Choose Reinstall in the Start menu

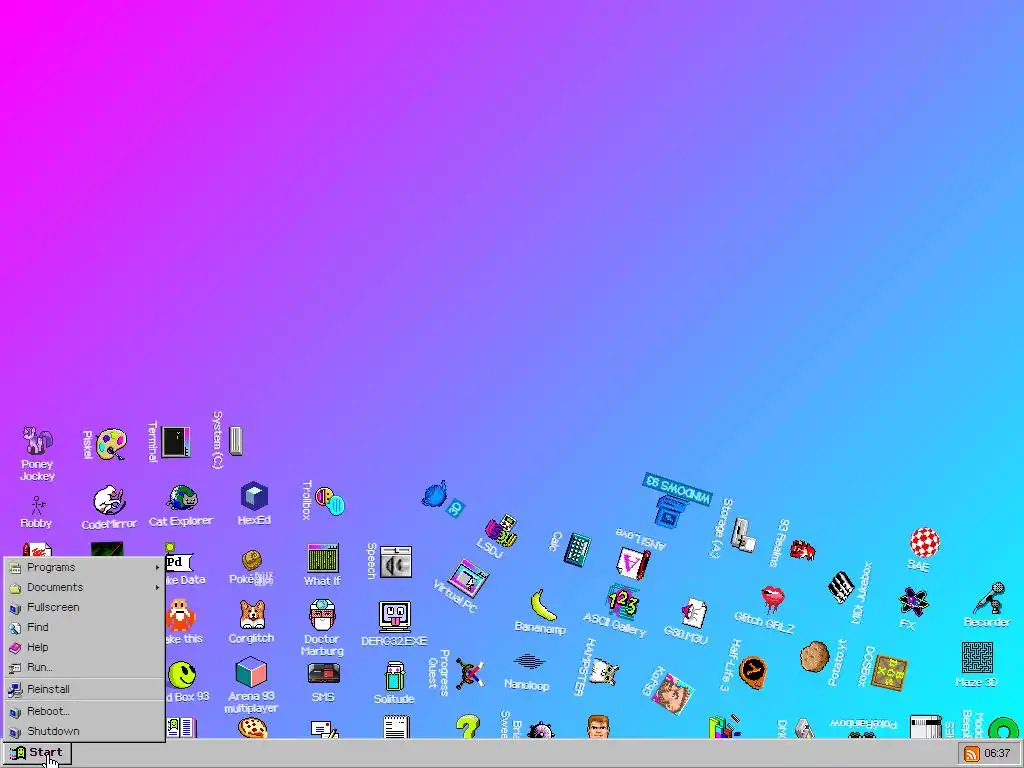[x=84, y=690]
